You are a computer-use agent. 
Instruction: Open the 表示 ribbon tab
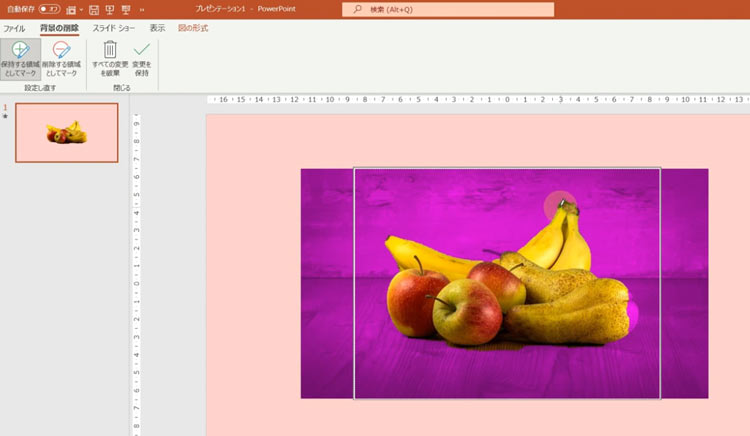157,28
